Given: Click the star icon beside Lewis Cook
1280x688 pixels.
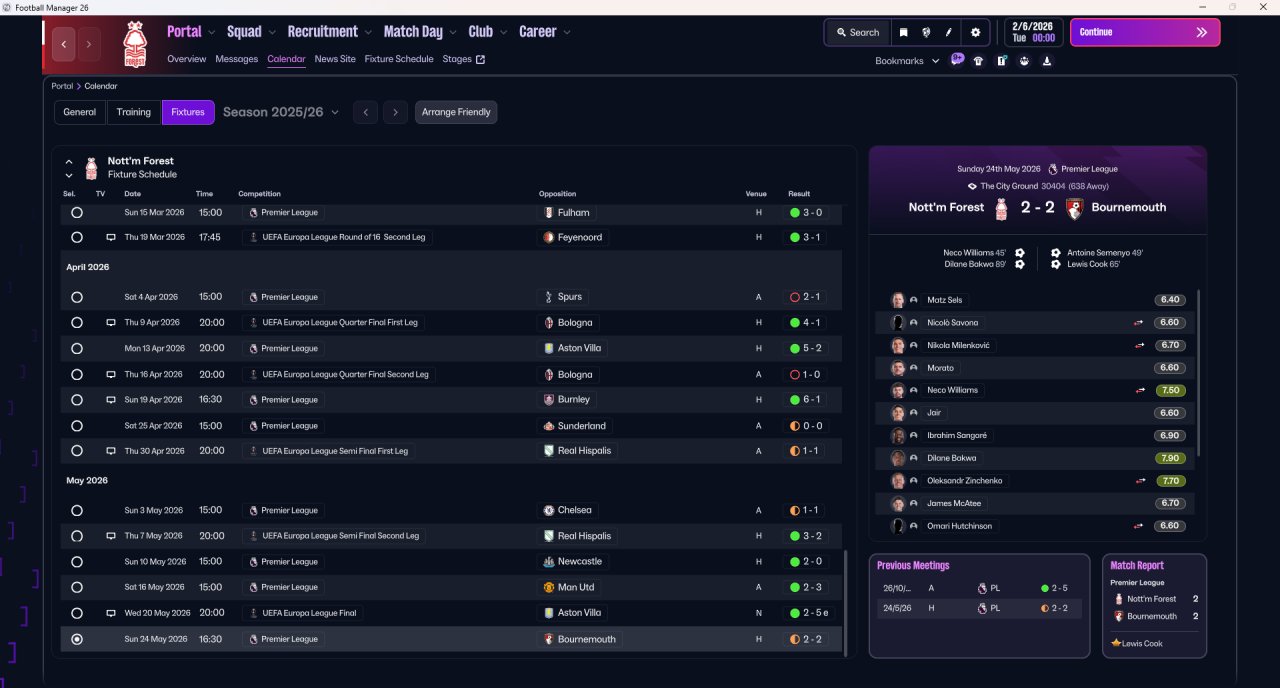Looking at the screenshot, I should tap(1115, 643).
